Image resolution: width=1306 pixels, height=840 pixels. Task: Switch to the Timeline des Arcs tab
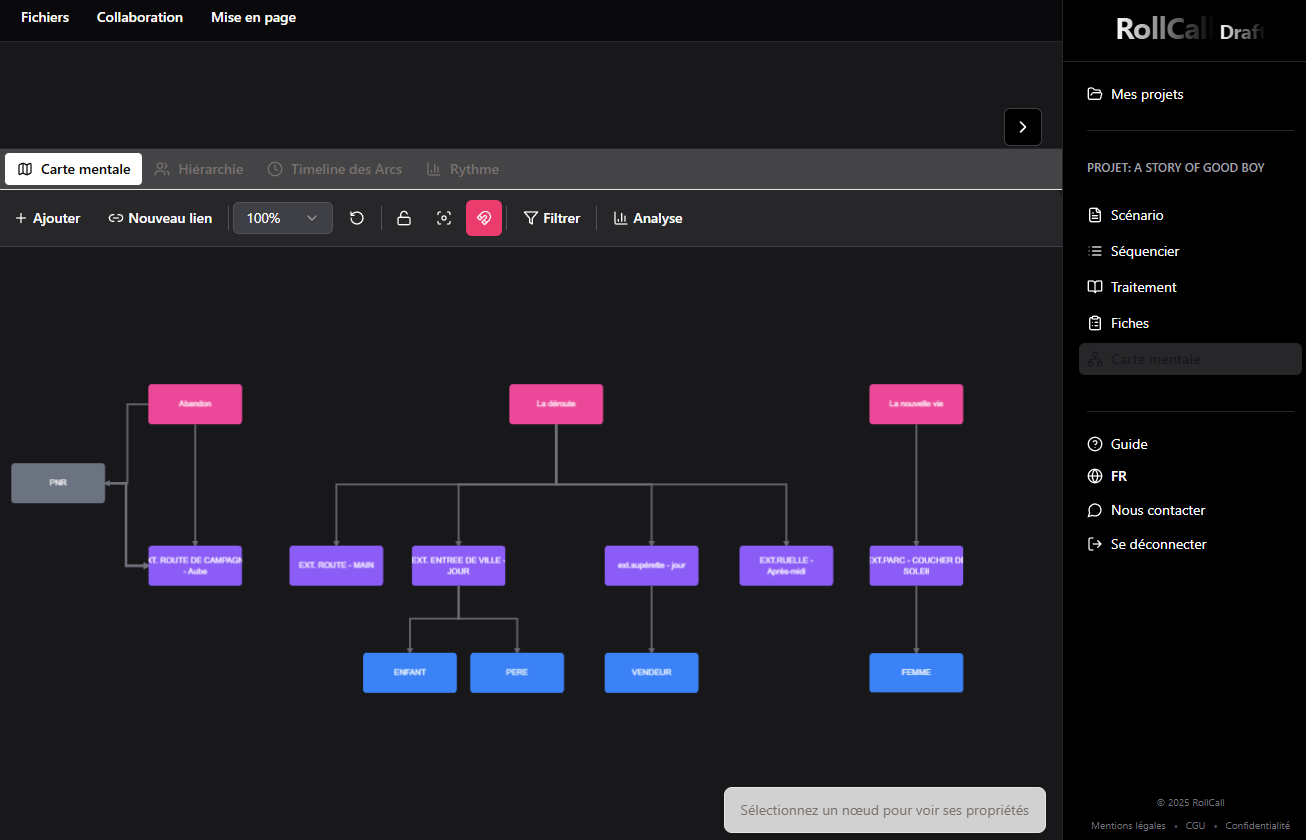335,169
